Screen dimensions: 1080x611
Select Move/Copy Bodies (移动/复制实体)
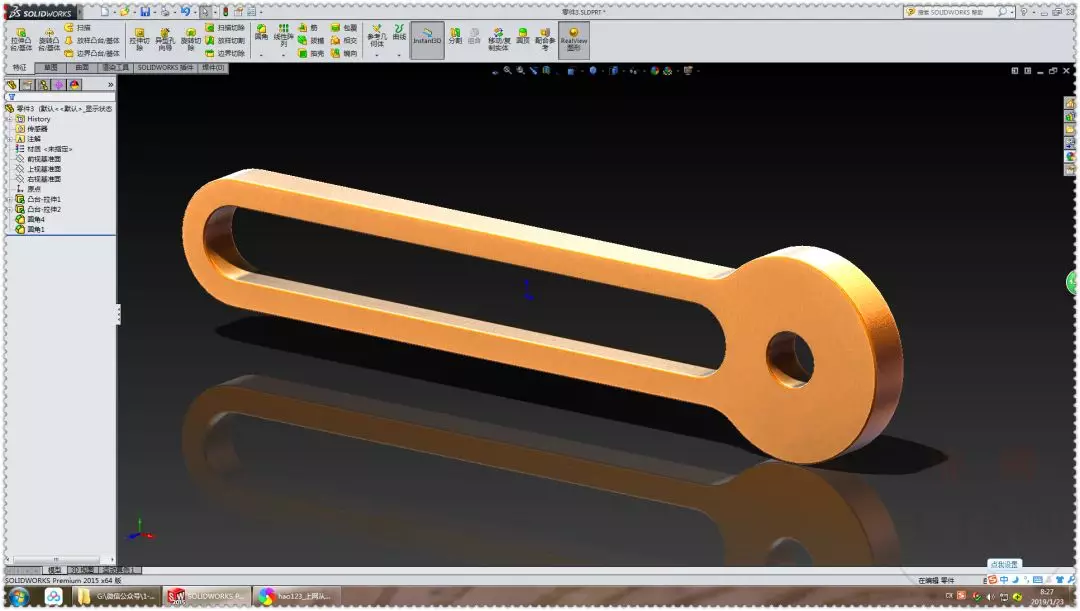point(498,39)
